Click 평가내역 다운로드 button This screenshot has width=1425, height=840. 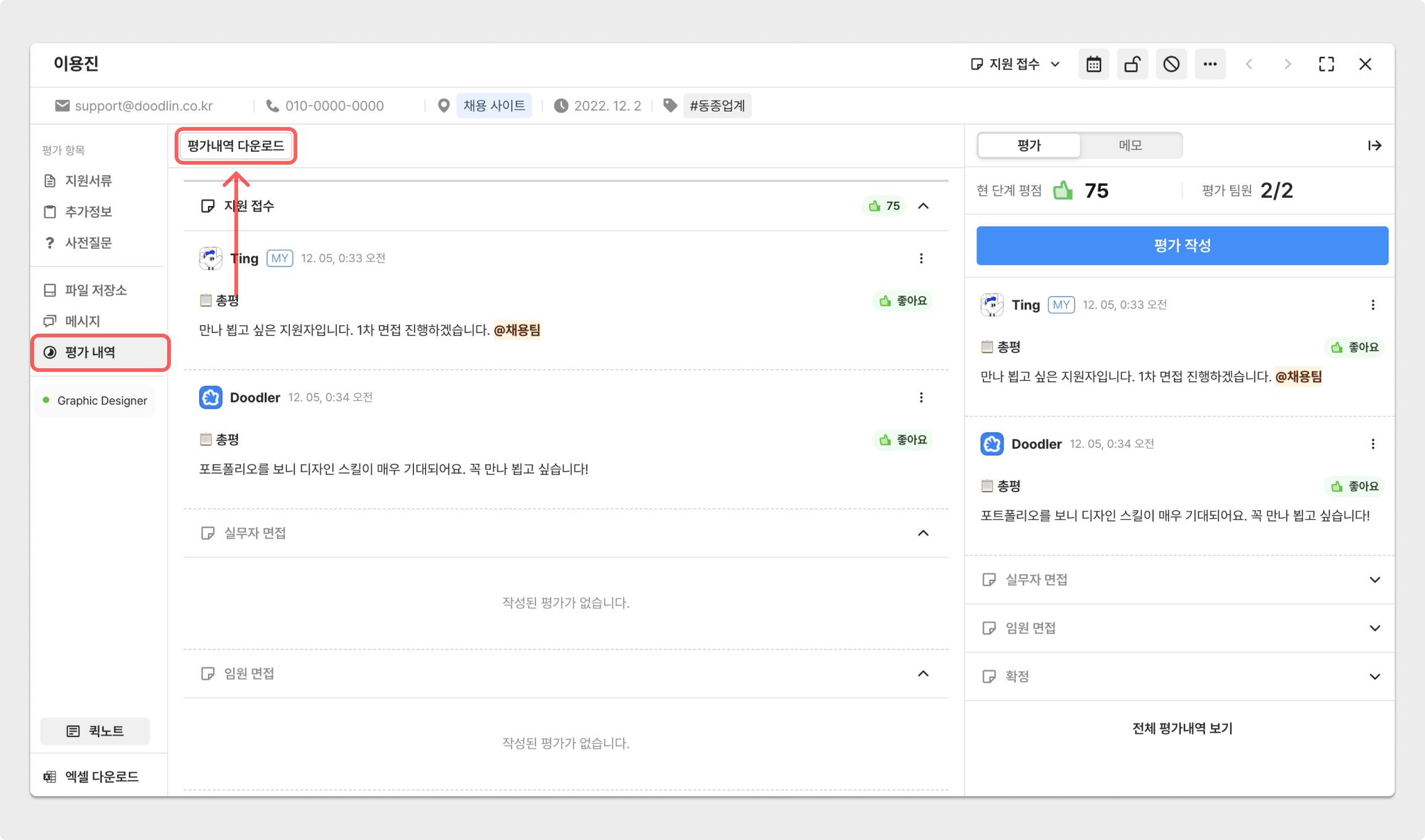pyautogui.click(x=236, y=146)
